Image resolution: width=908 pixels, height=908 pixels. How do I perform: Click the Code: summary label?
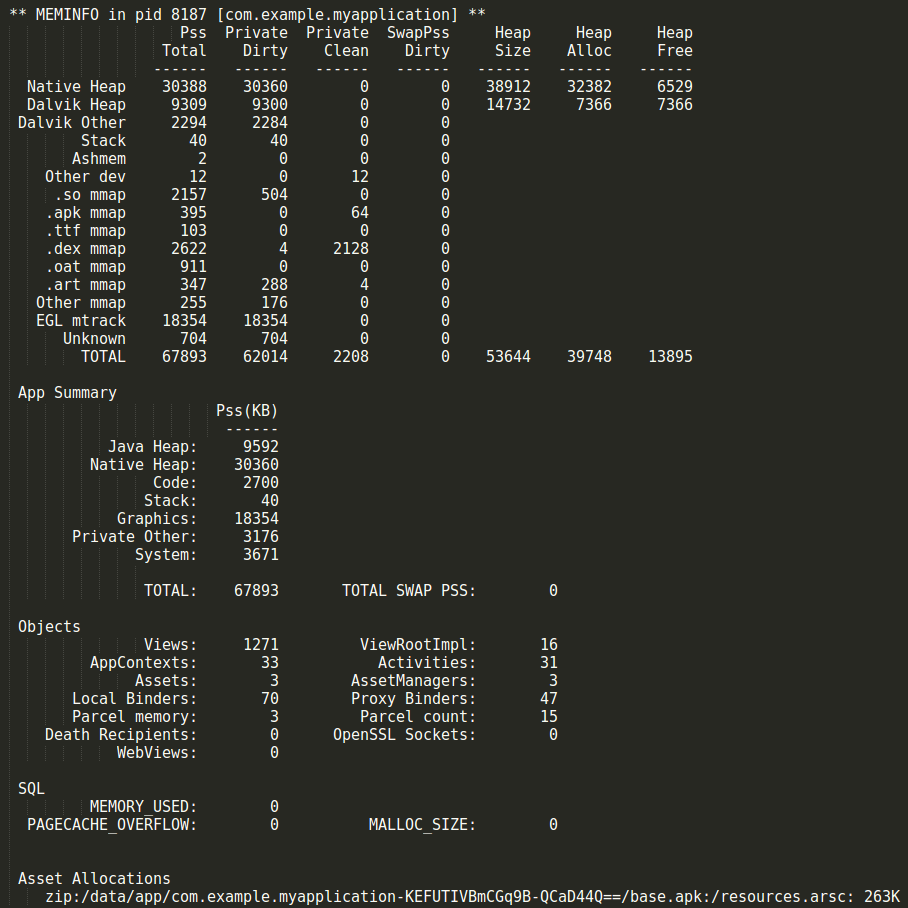coord(175,482)
